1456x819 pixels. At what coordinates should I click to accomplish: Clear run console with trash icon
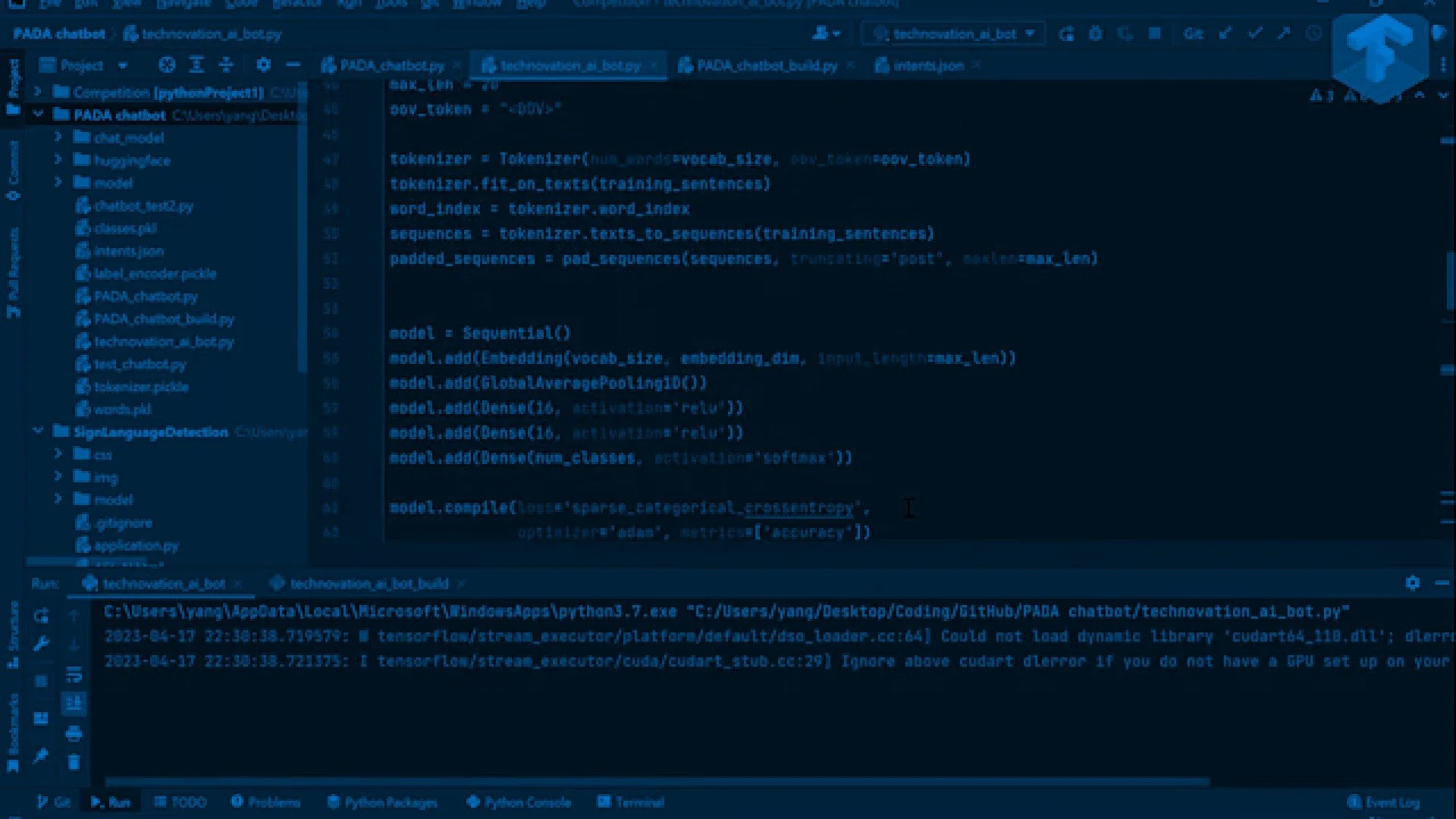pos(74,762)
